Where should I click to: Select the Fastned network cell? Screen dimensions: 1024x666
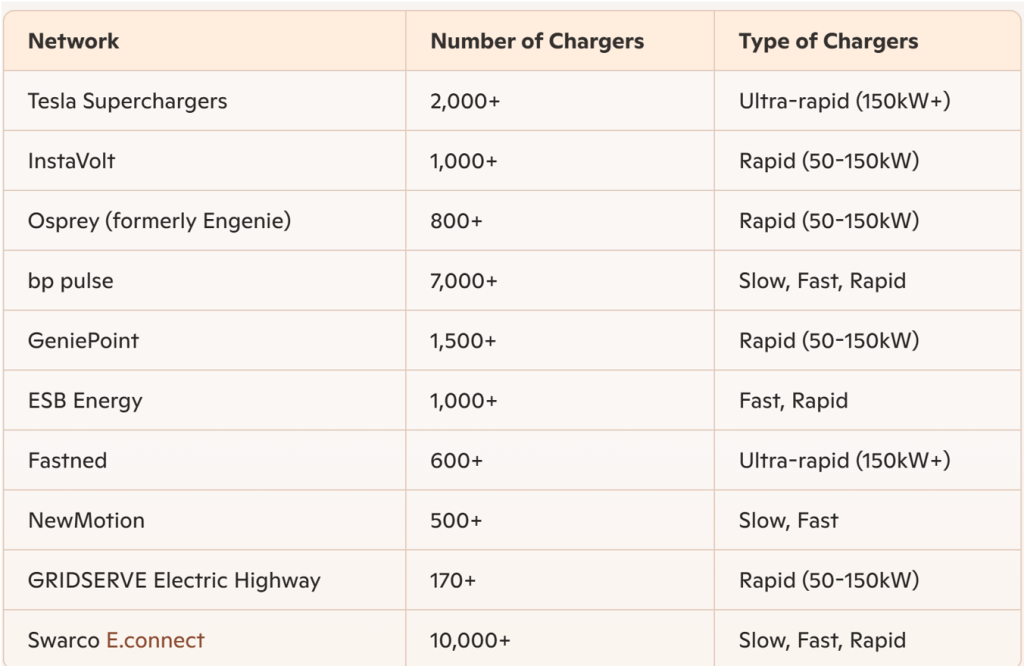click(67, 460)
